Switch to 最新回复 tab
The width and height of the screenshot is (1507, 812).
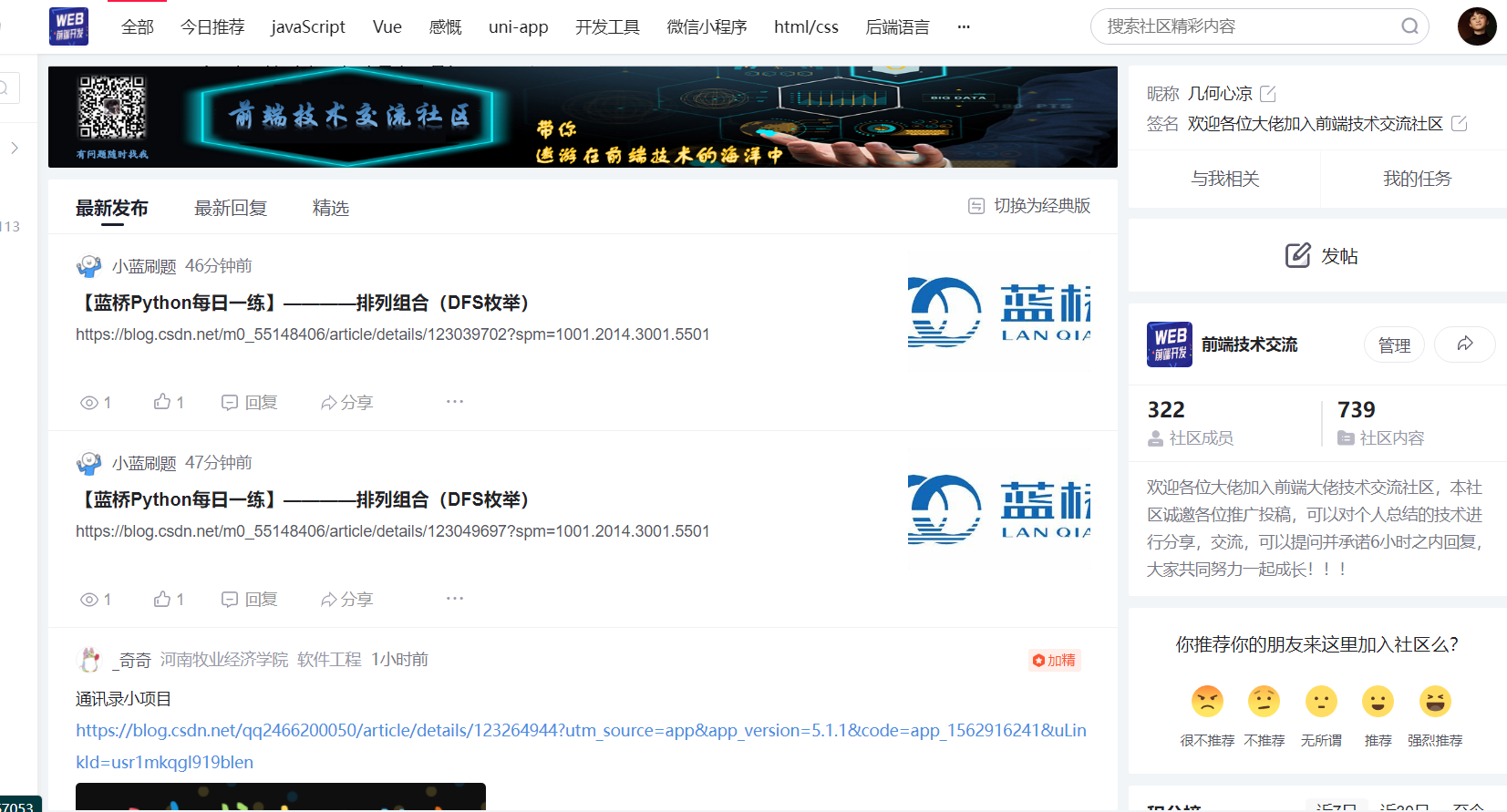pyautogui.click(x=231, y=208)
